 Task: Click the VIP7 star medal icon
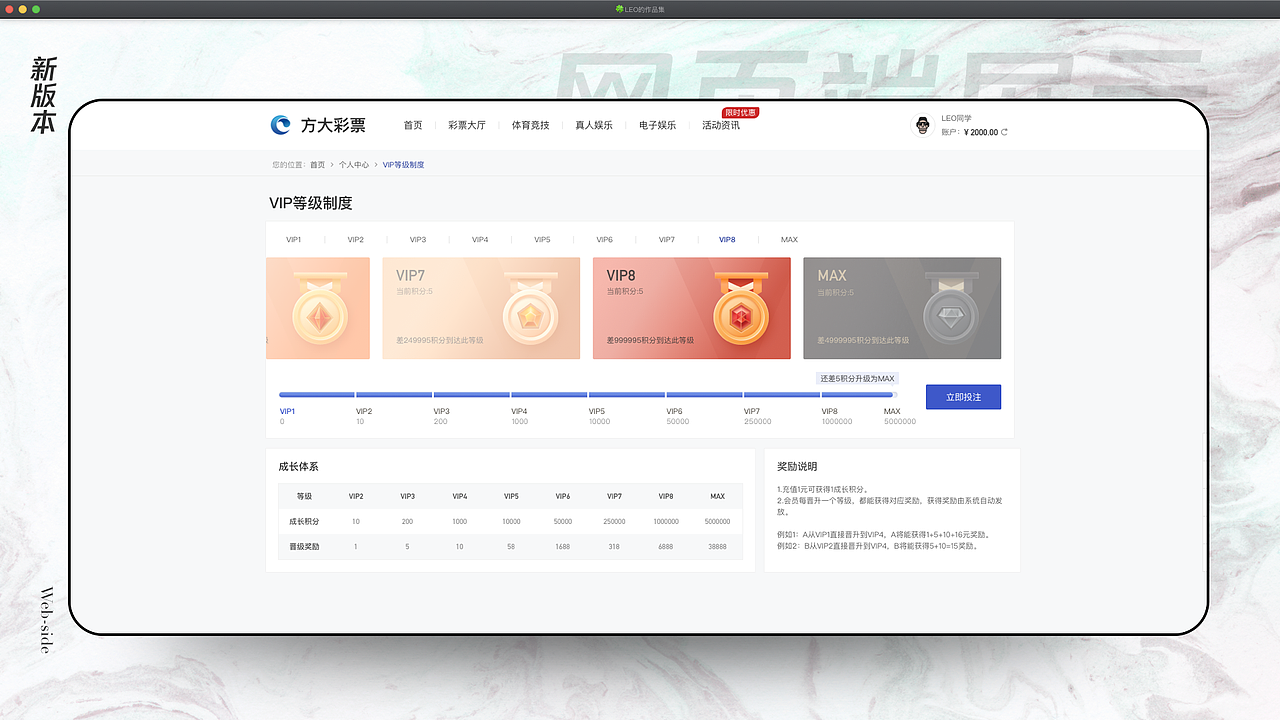530,309
